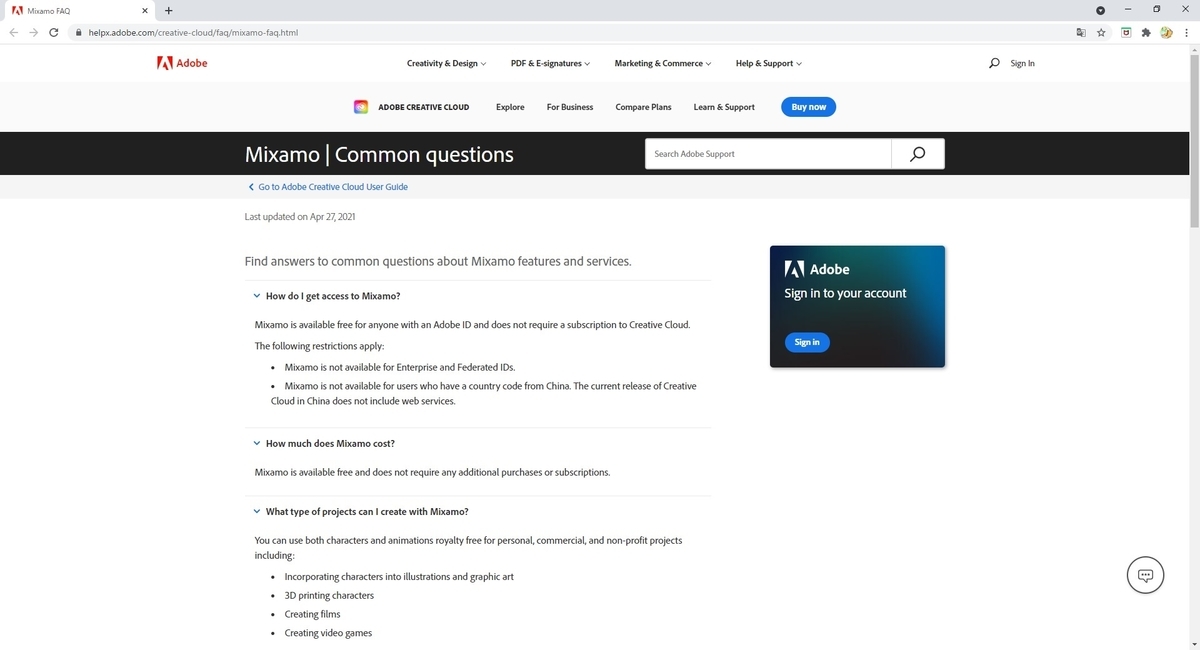The width and height of the screenshot is (1200, 650).
Task: Open search via magnifier icon near Sign In
Action: pyautogui.click(x=994, y=63)
